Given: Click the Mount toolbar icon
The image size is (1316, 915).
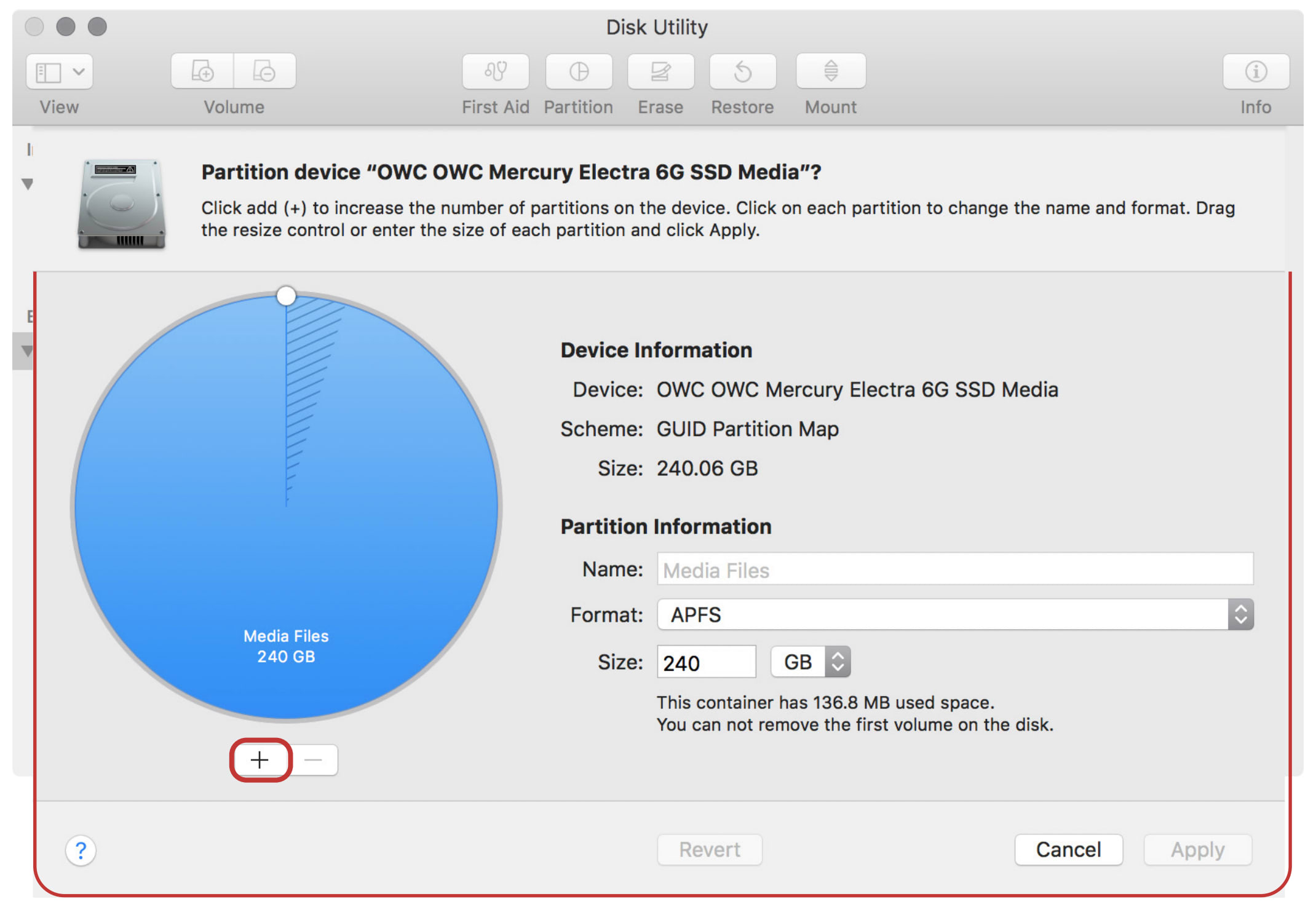Looking at the screenshot, I should tap(830, 71).
